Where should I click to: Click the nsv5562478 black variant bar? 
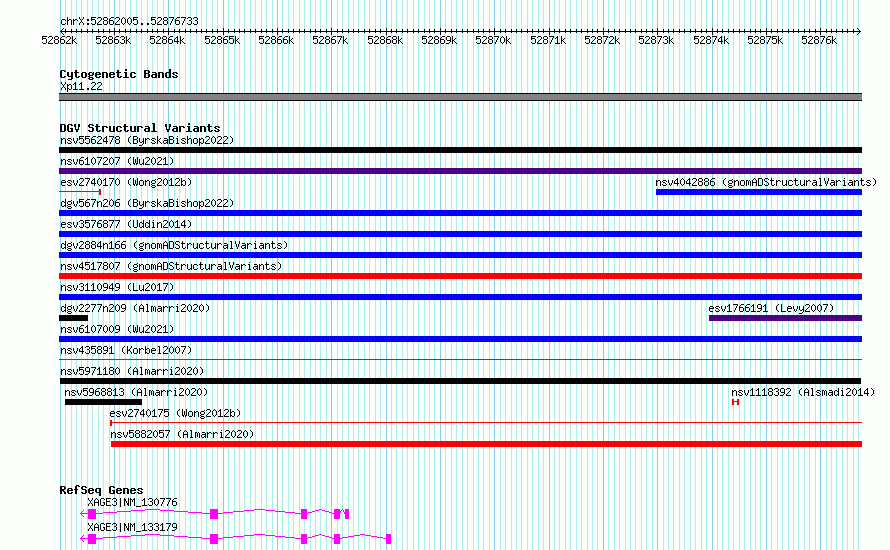(460, 150)
